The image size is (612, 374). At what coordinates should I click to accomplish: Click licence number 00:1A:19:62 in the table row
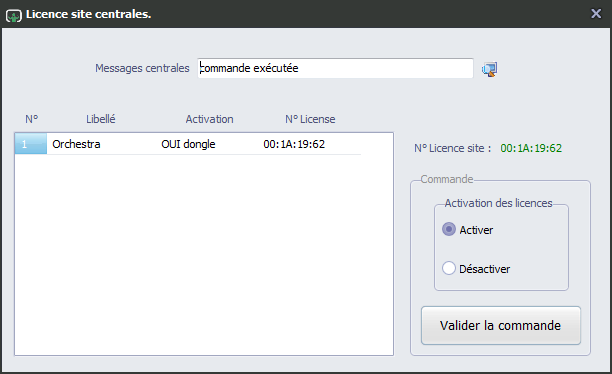[x=294, y=144]
